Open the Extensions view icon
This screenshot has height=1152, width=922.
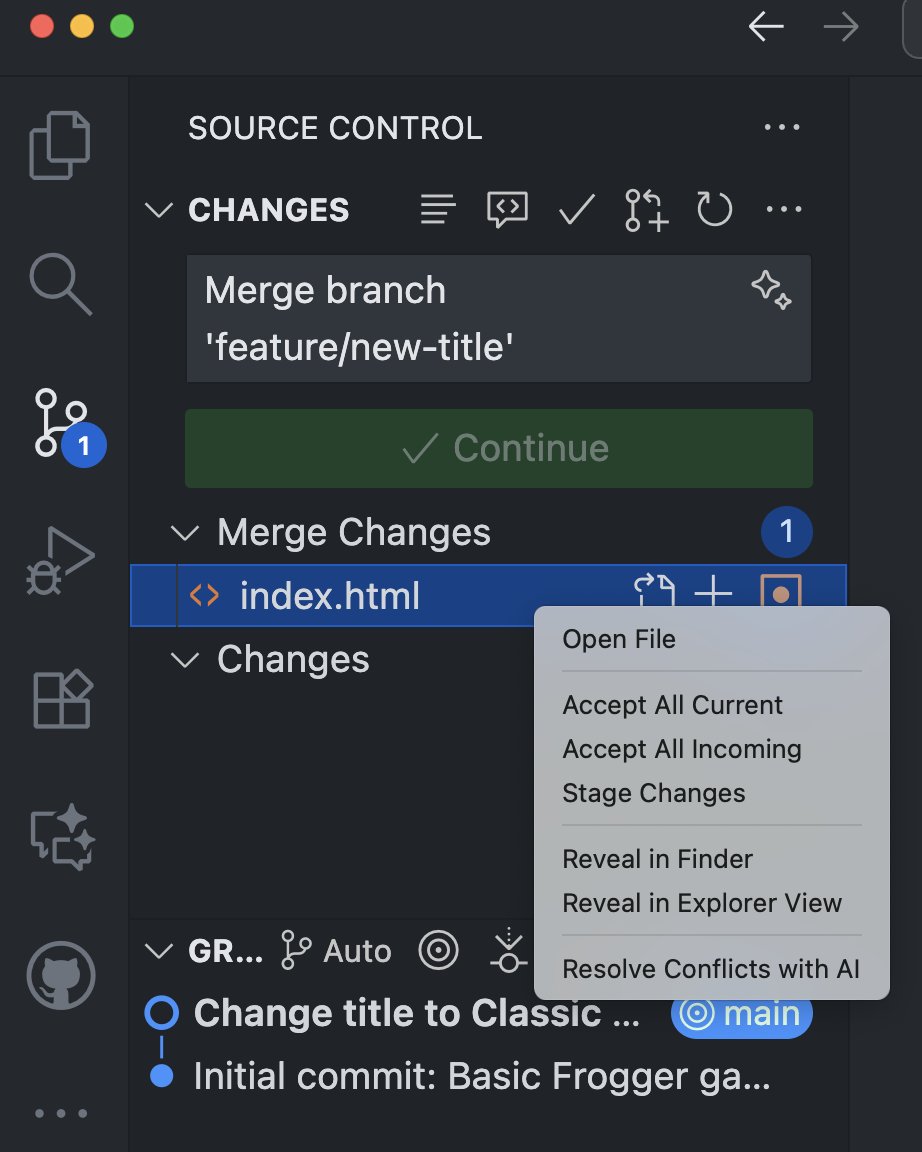[x=62, y=699]
